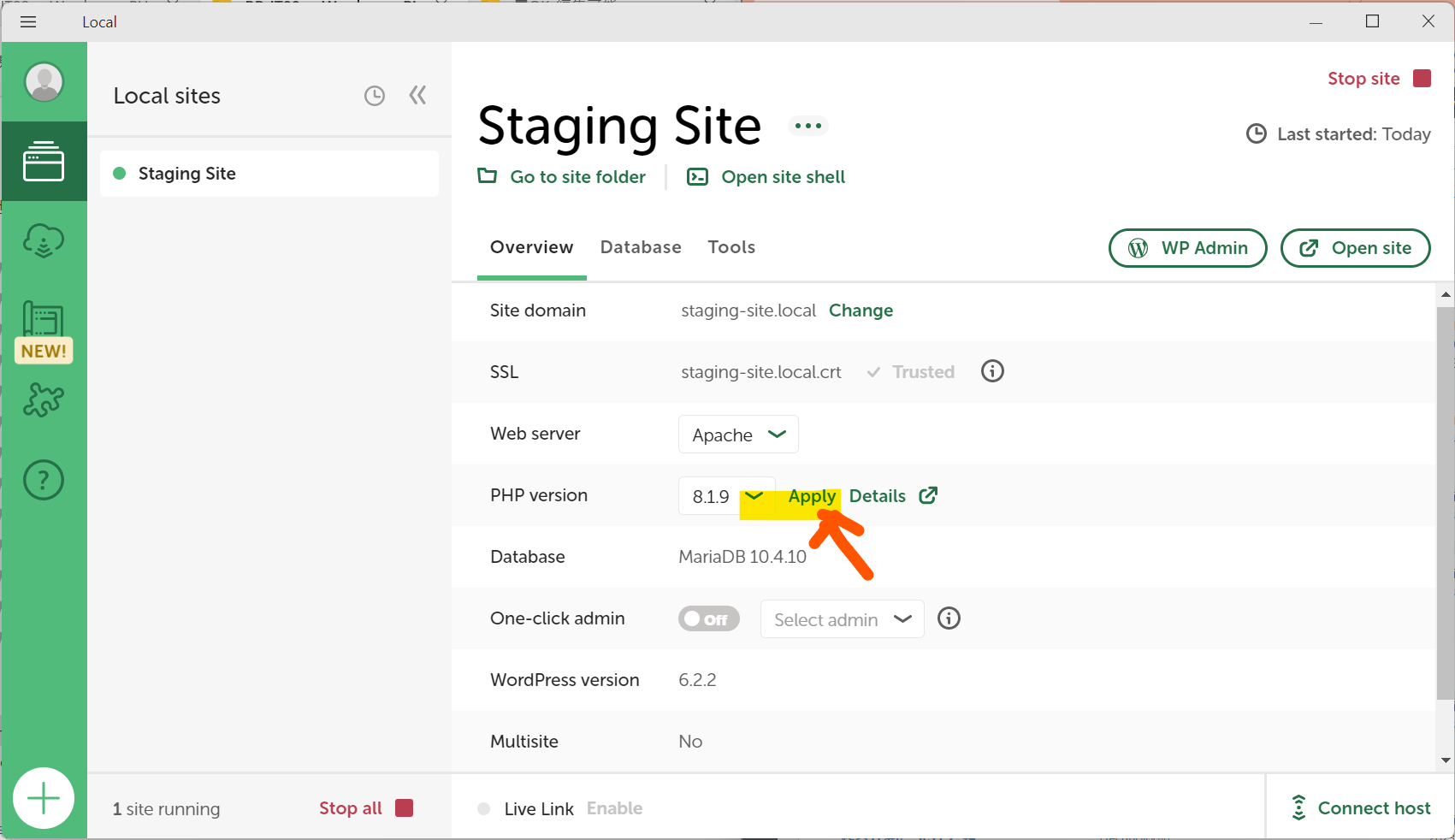
Task: Click the MariaDB 10.4.10 value
Action: (x=742, y=557)
